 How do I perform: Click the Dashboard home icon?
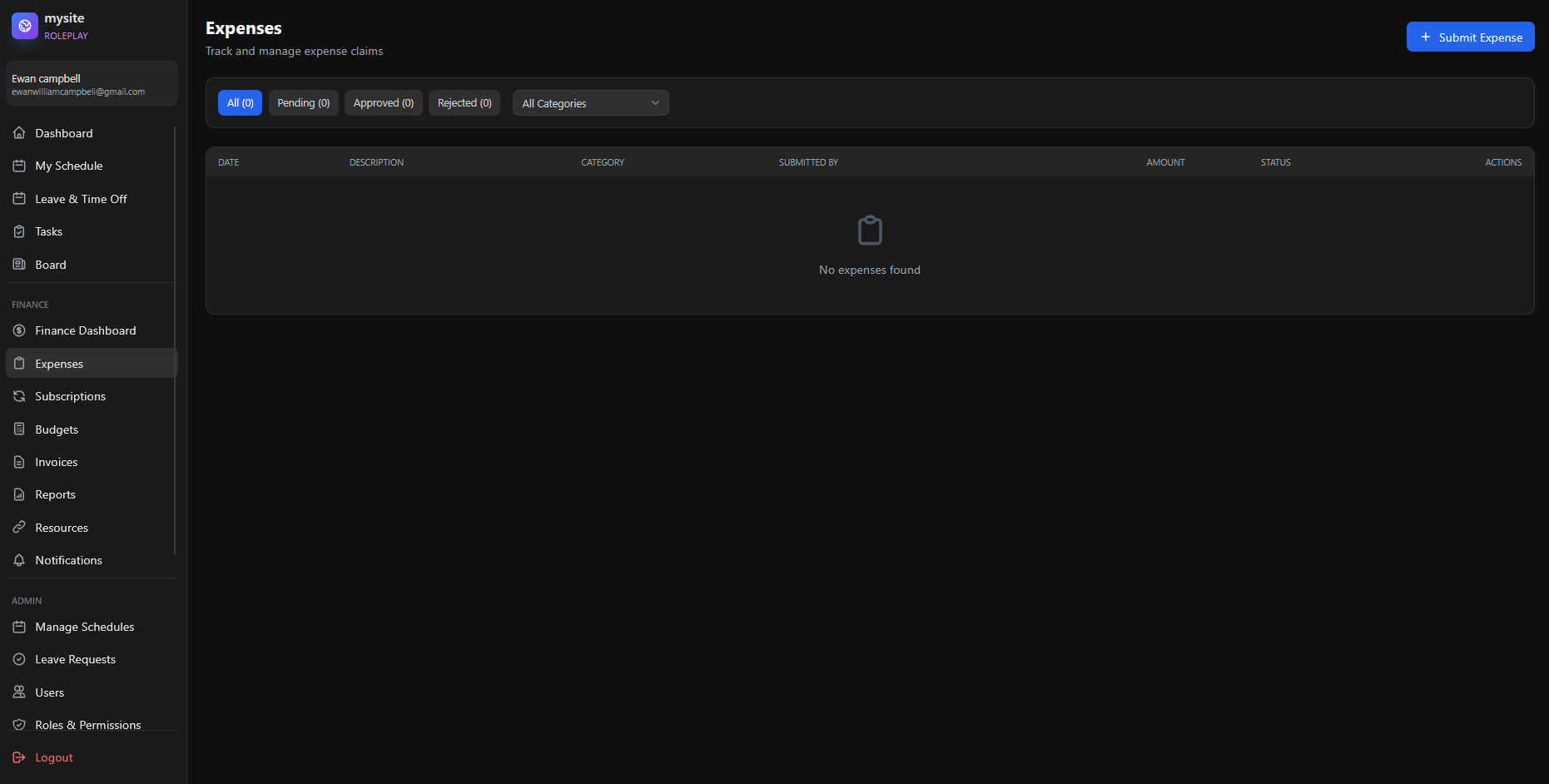point(19,133)
